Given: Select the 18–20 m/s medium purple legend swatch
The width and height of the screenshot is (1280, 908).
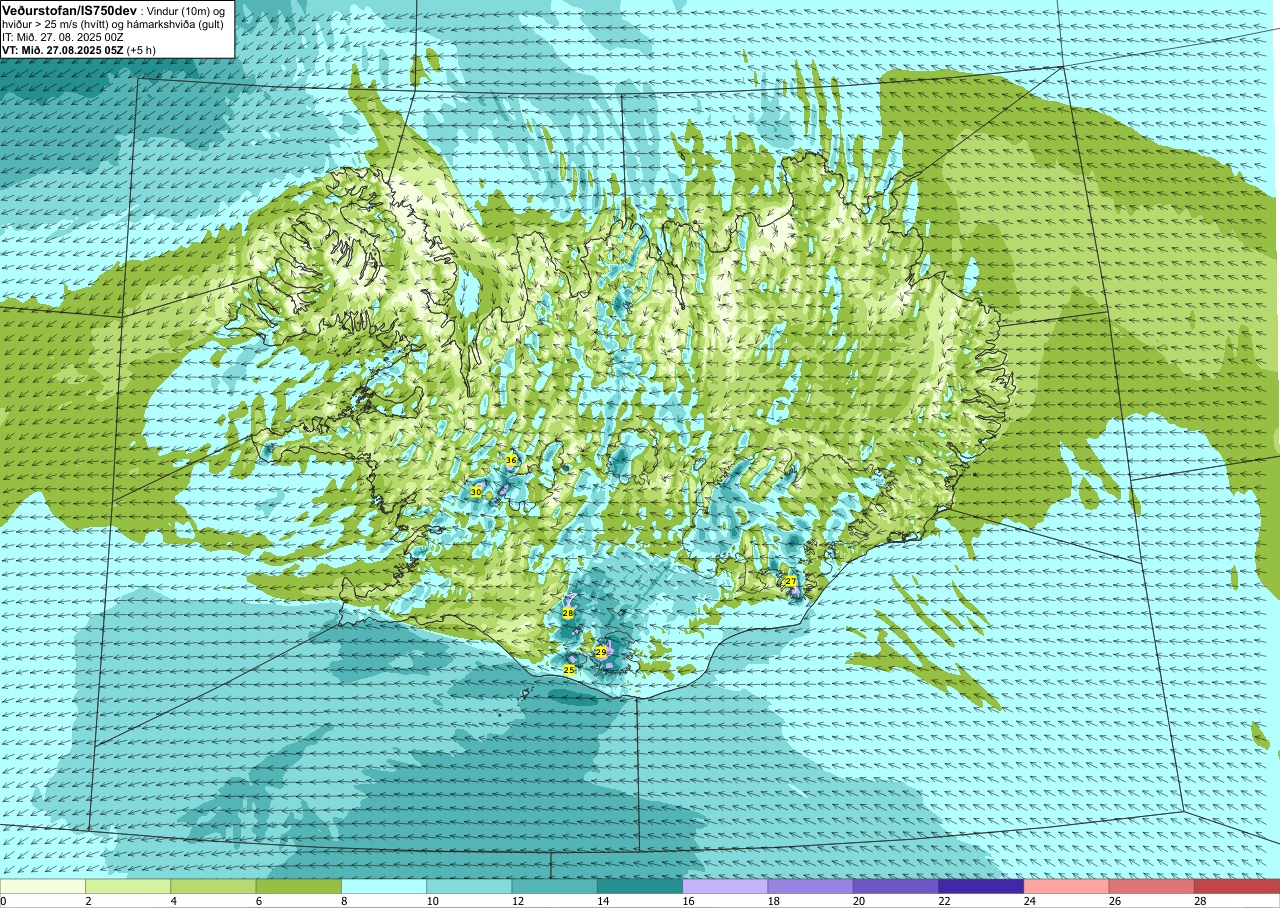Looking at the screenshot, I should tap(811, 886).
